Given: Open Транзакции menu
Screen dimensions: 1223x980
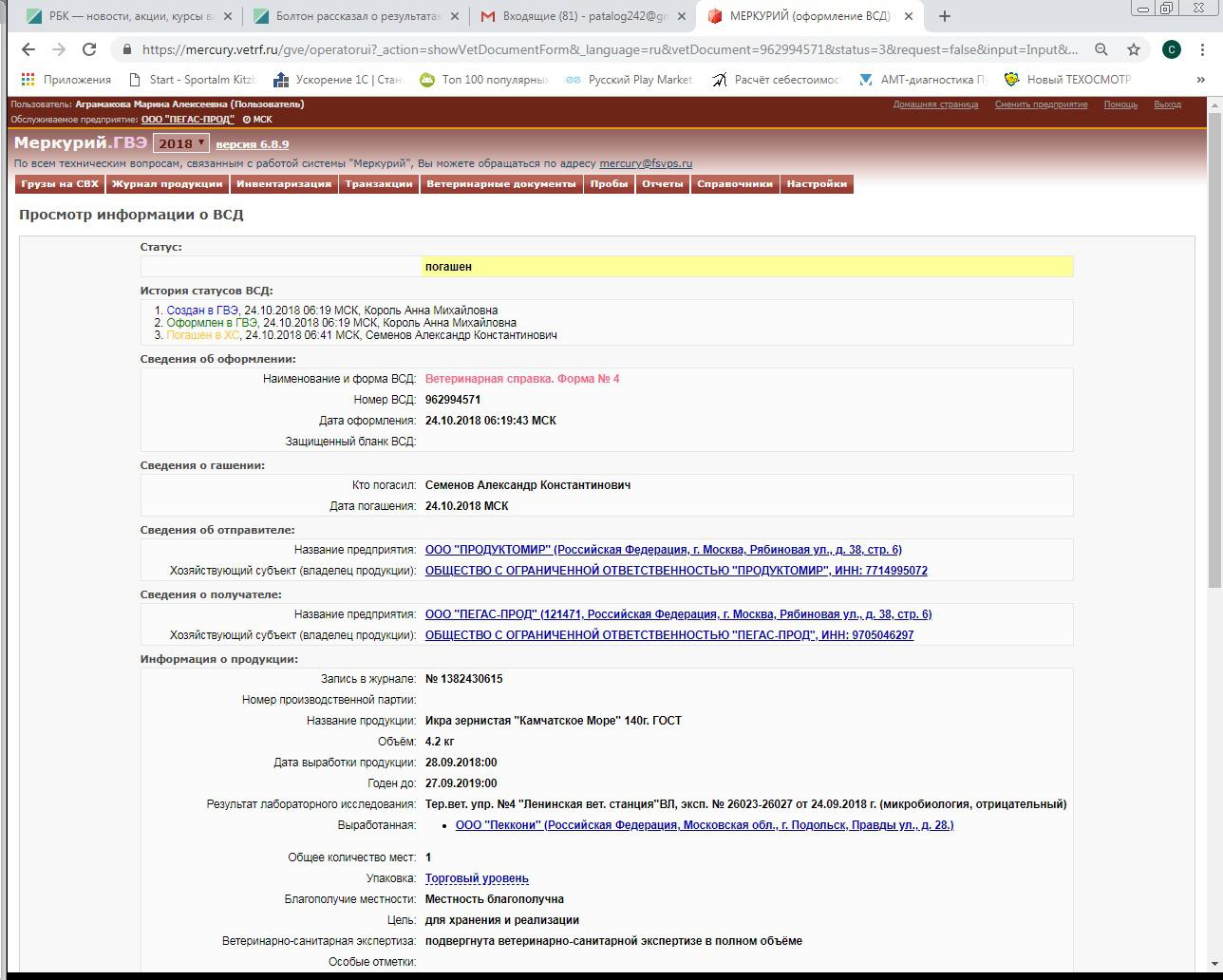Looking at the screenshot, I should tap(379, 184).
